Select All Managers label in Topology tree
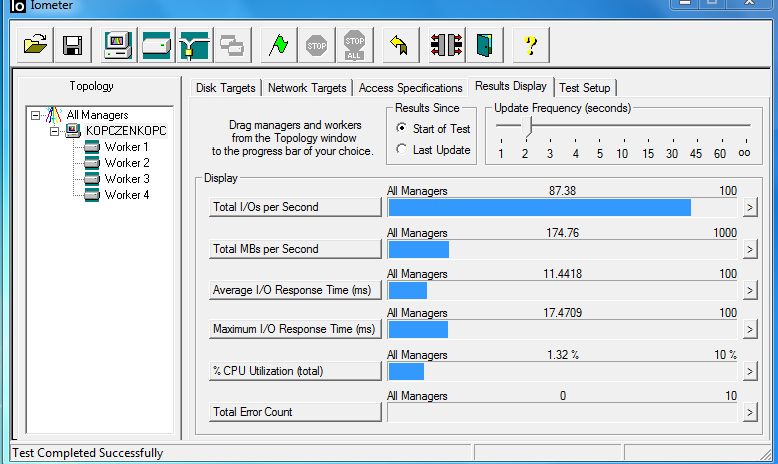 coord(98,115)
